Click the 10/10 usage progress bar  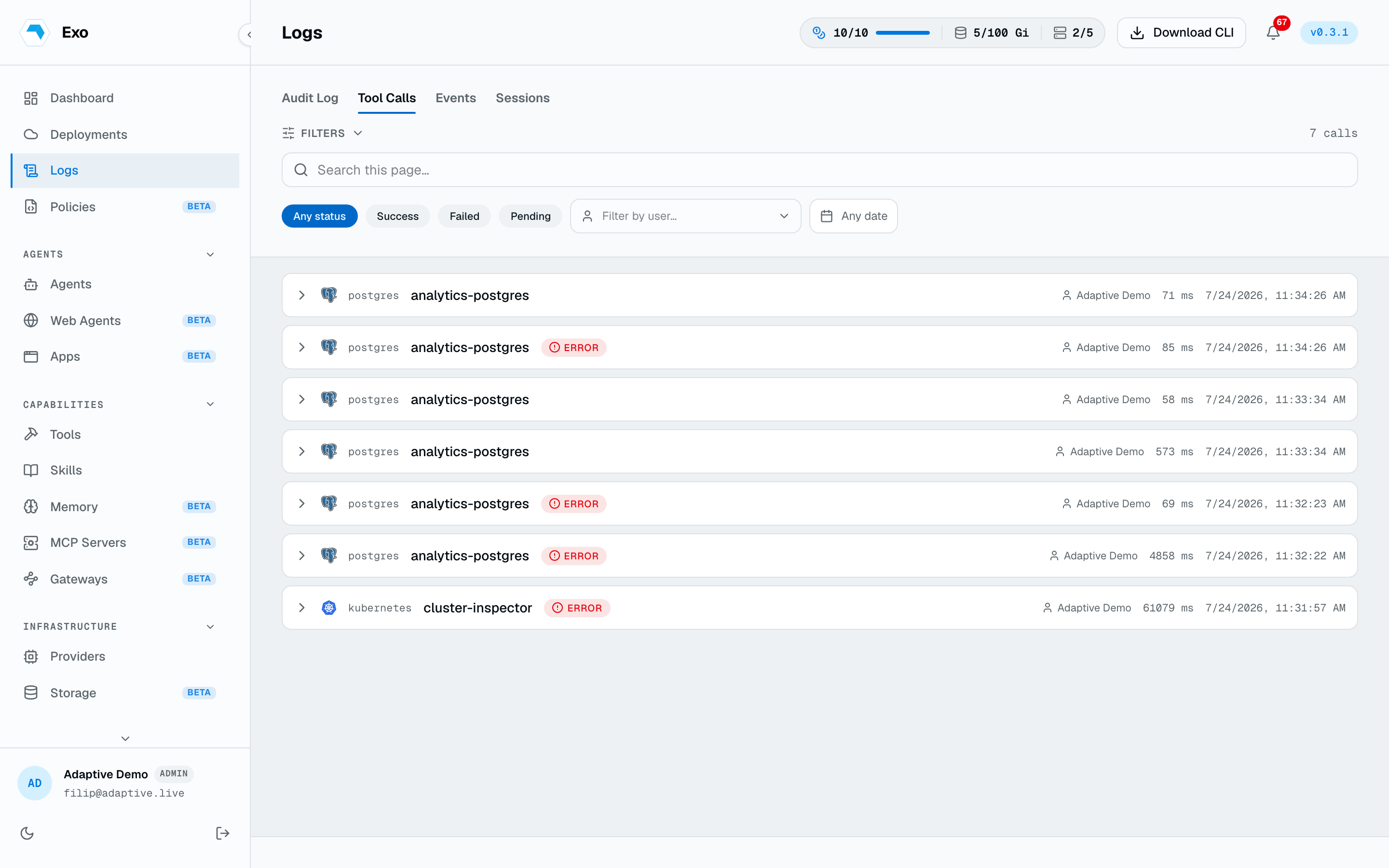point(902,33)
